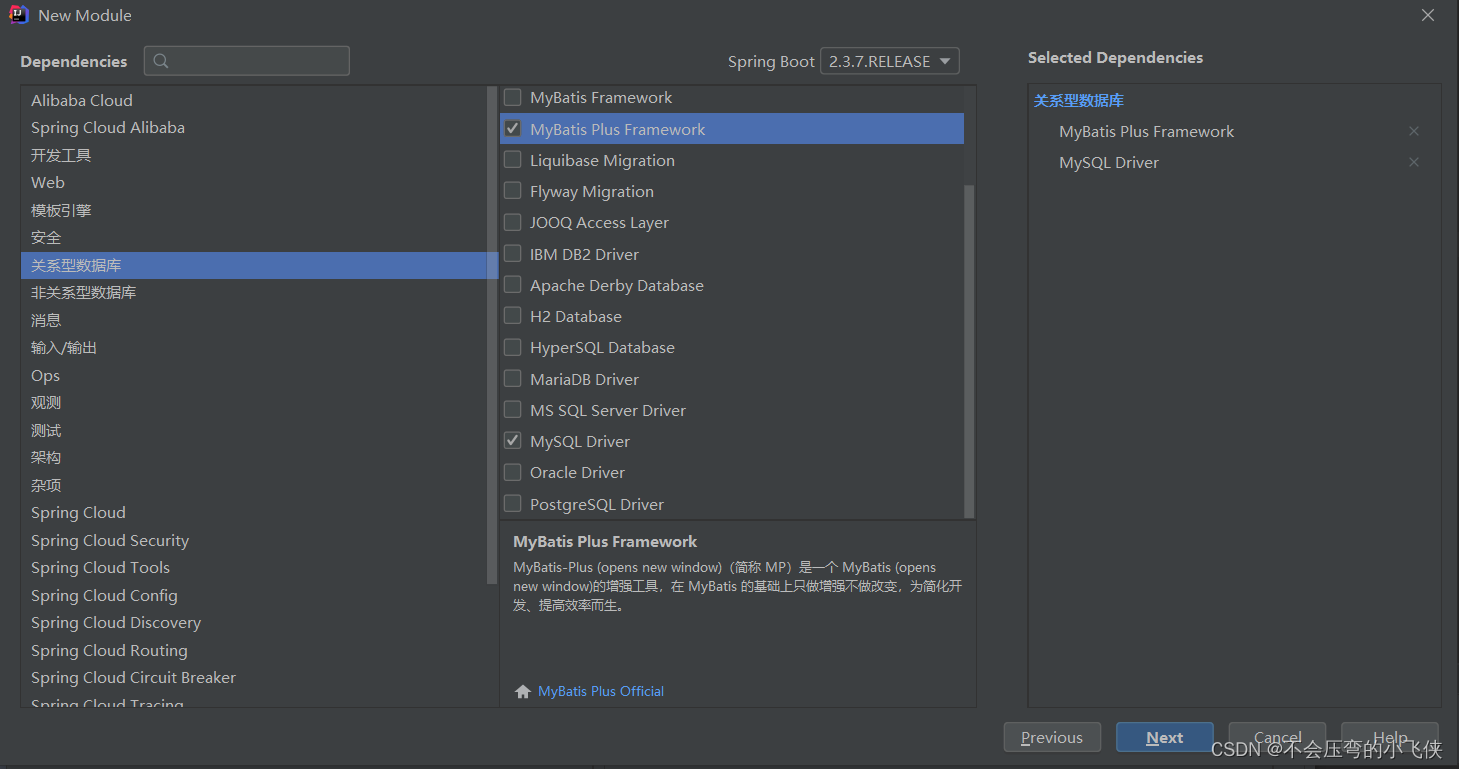Tick the JOOQ Access Layer checkbox

point(513,222)
